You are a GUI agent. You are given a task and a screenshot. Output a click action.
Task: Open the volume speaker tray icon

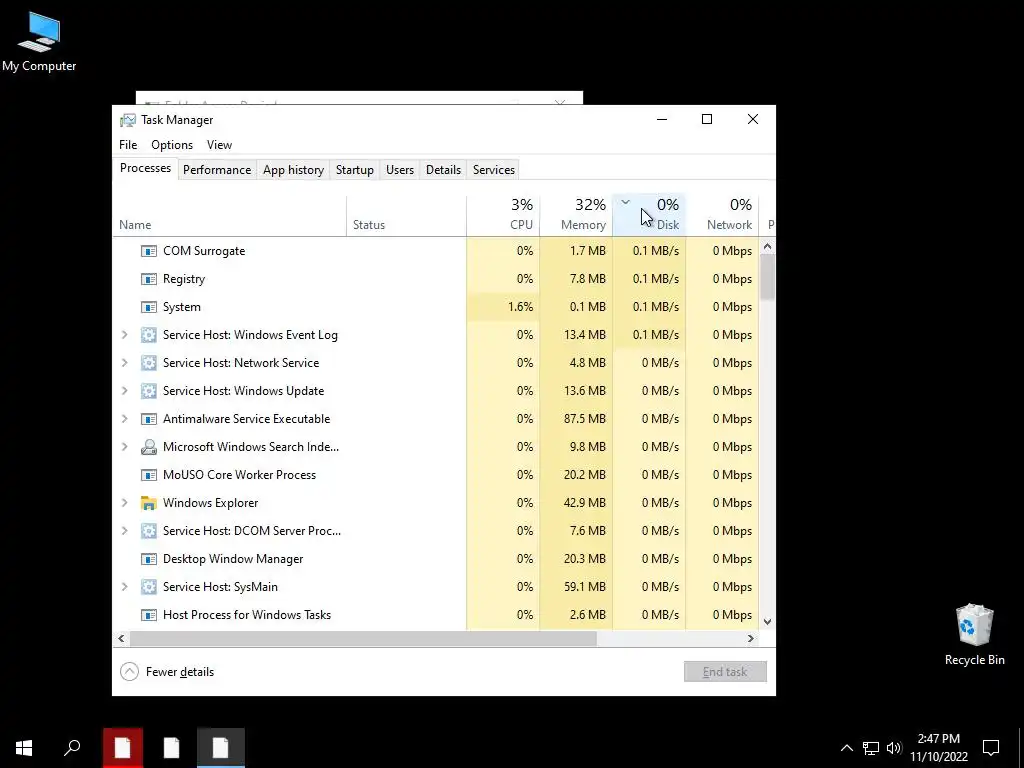click(894, 748)
